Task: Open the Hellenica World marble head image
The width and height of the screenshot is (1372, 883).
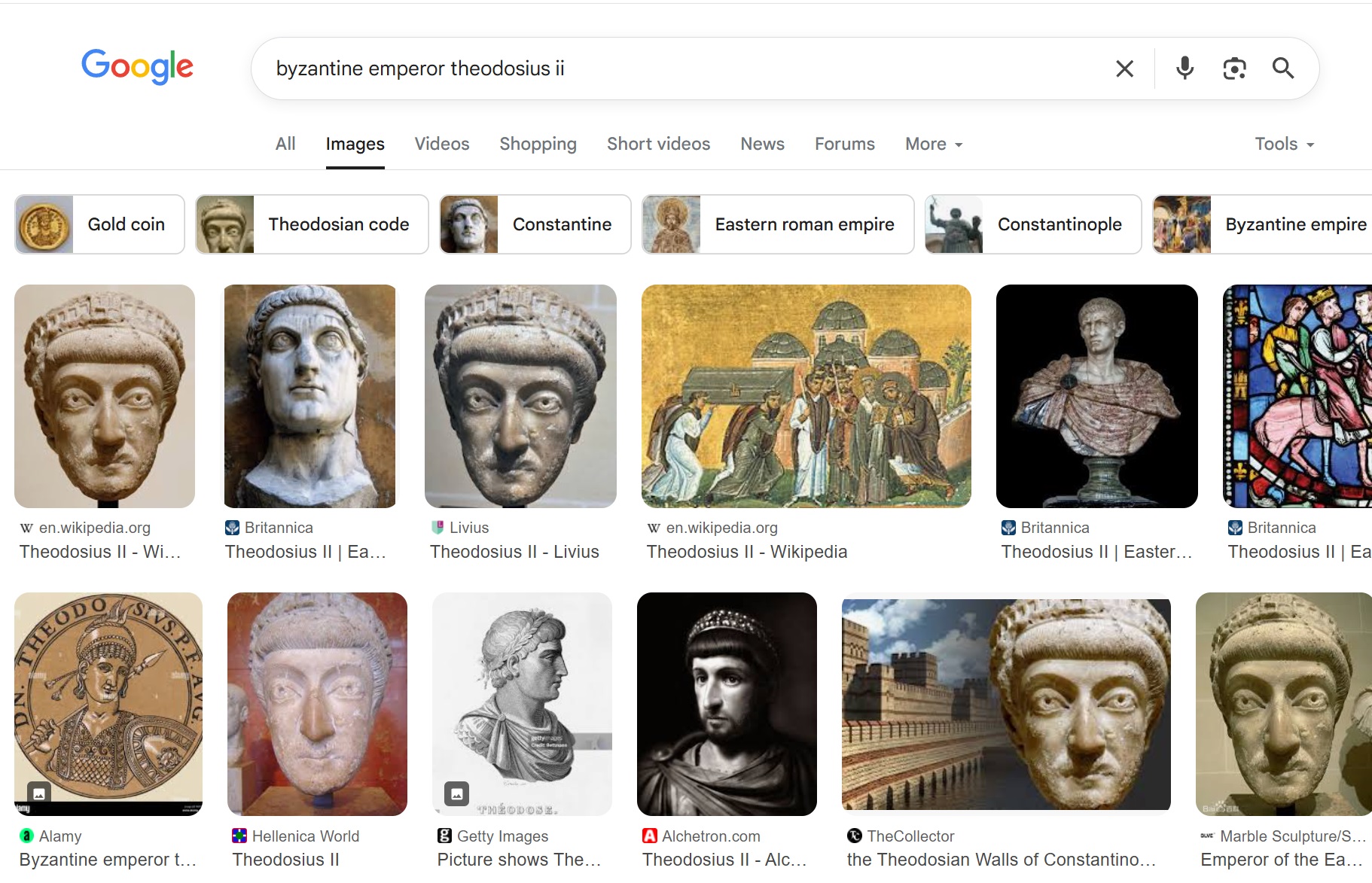Action: coord(317,704)
